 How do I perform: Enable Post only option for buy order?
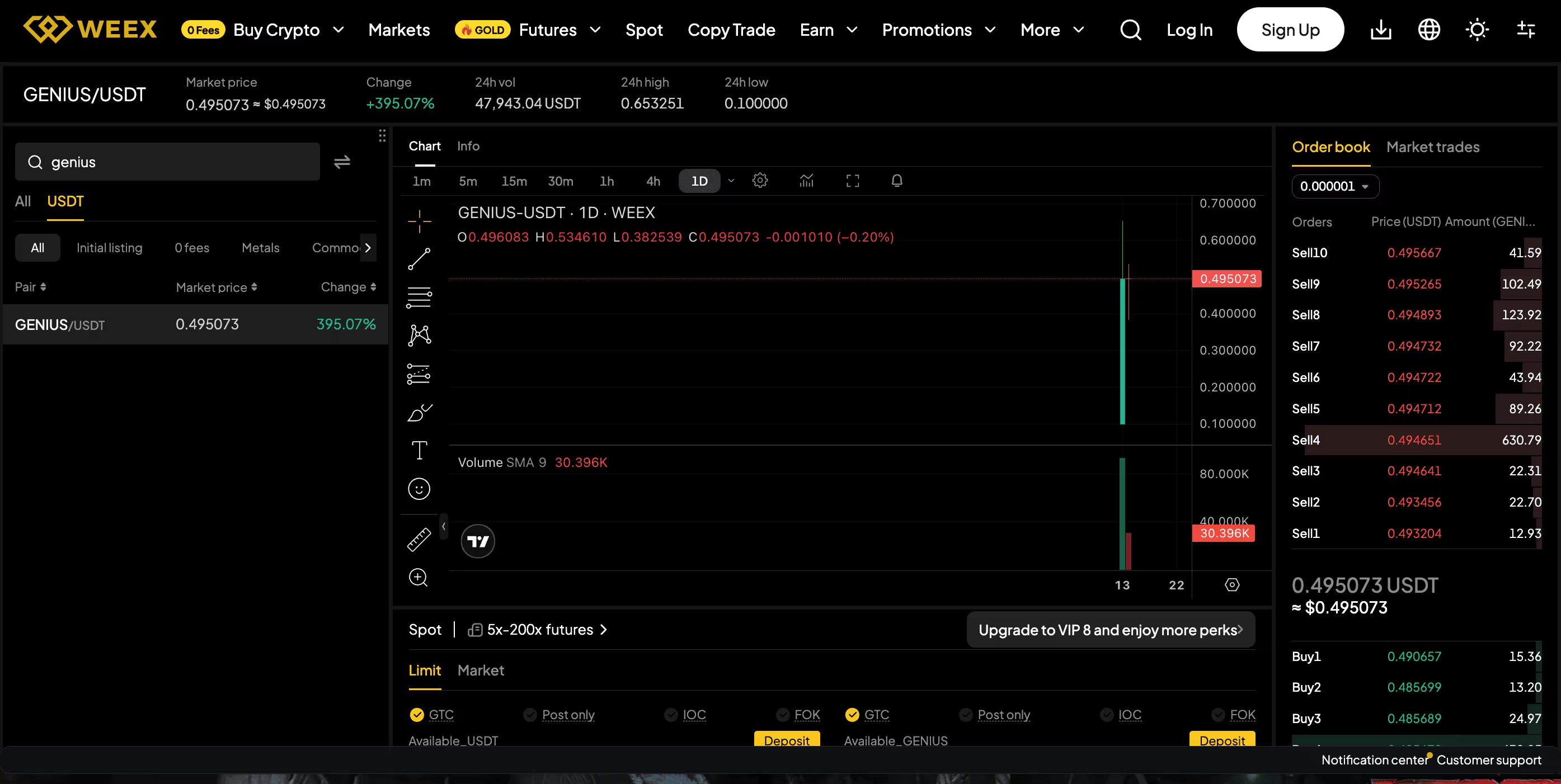pyautogui.click(x=559, y=715)
